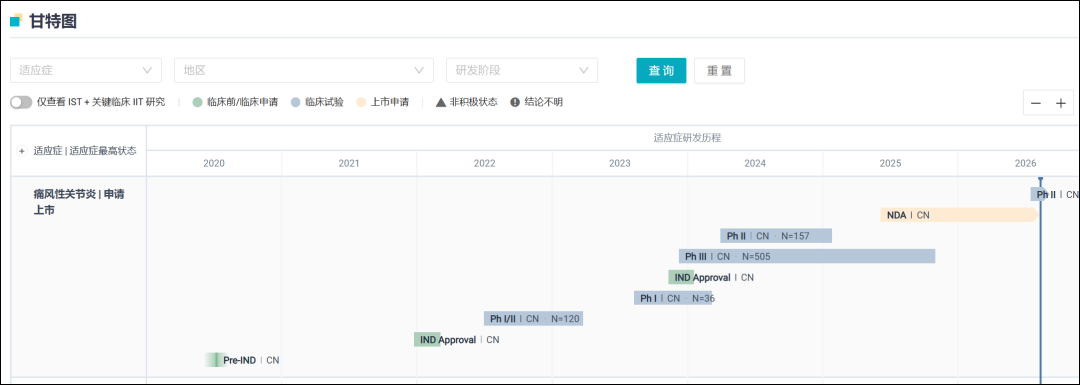Select the NDA | CN bar
Viewport: 1080px width, 385px height.
959,215
